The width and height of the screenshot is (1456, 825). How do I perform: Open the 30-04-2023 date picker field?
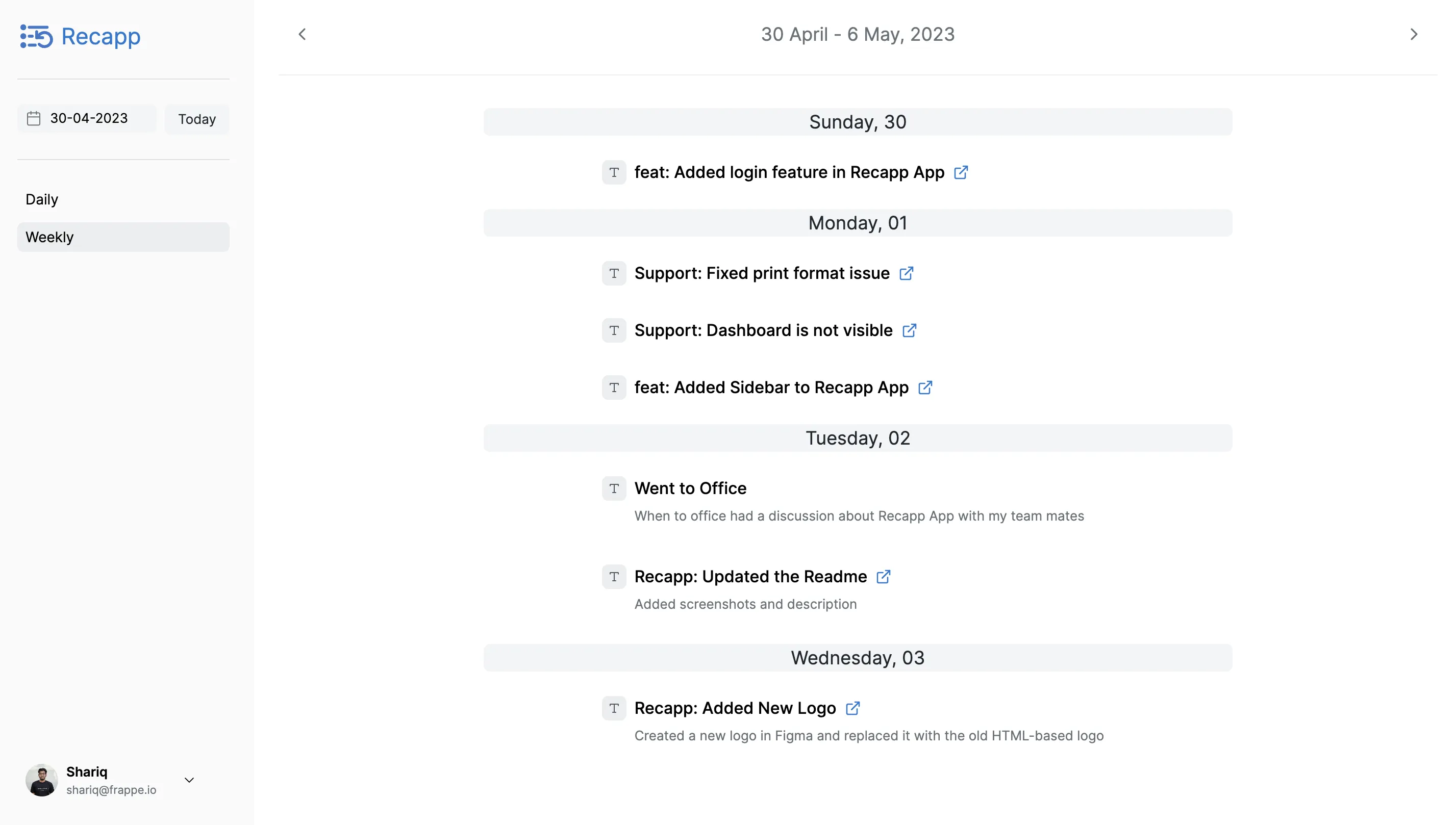pos(87,118)
